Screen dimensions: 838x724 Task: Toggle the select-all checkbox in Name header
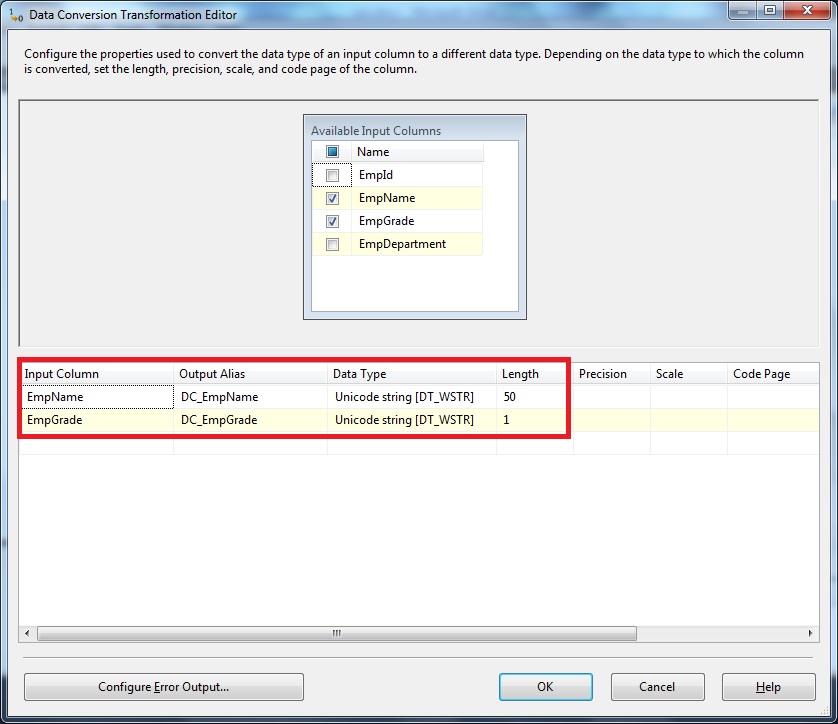point(332,150)
